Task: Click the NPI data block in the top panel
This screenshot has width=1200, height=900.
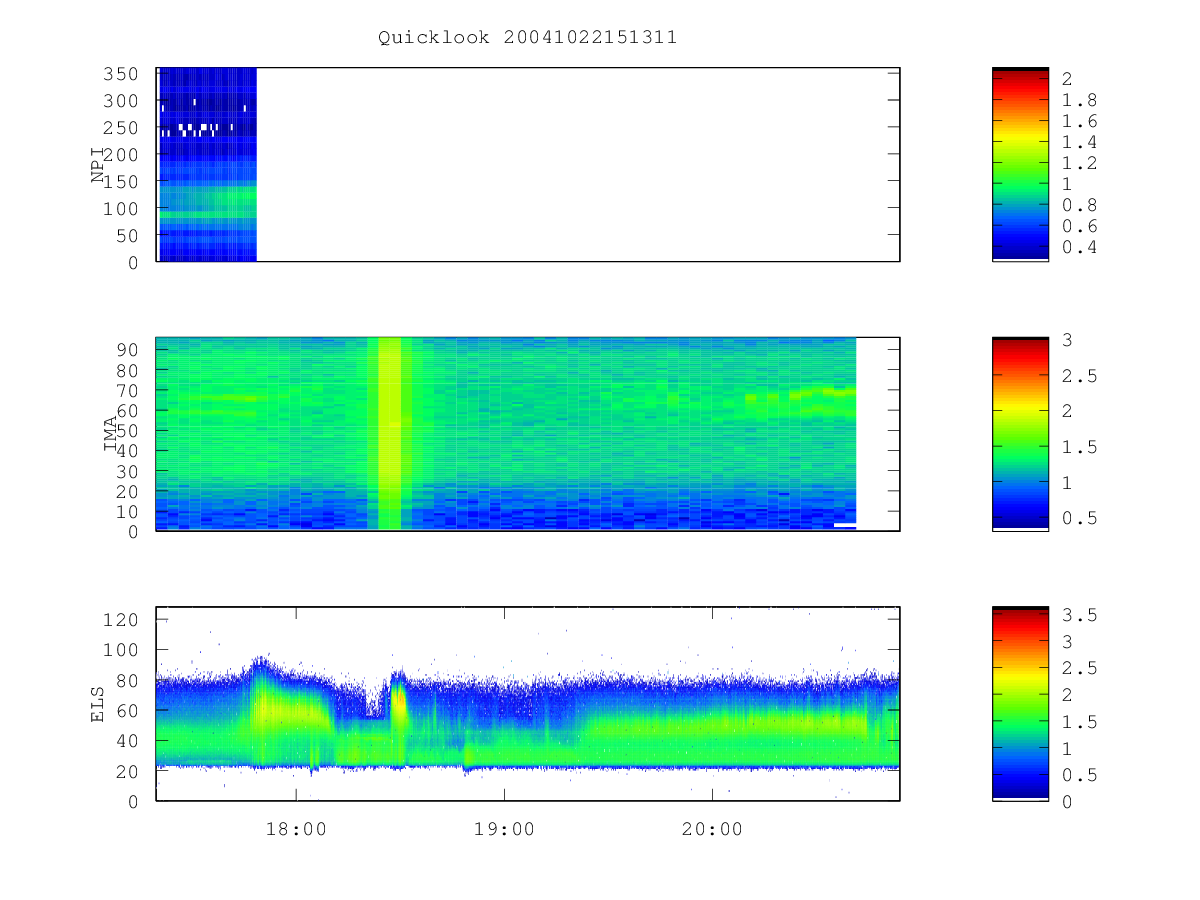Action: (x=208, y=164)
